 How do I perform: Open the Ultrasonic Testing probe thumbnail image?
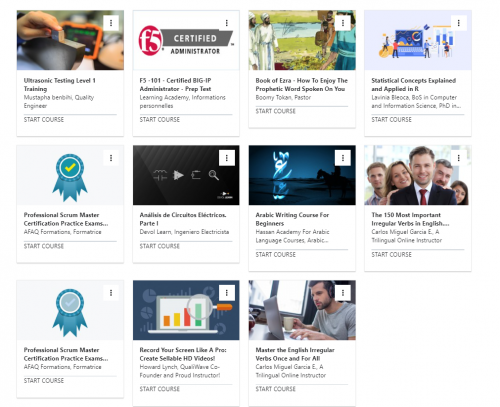pos(70,40)
